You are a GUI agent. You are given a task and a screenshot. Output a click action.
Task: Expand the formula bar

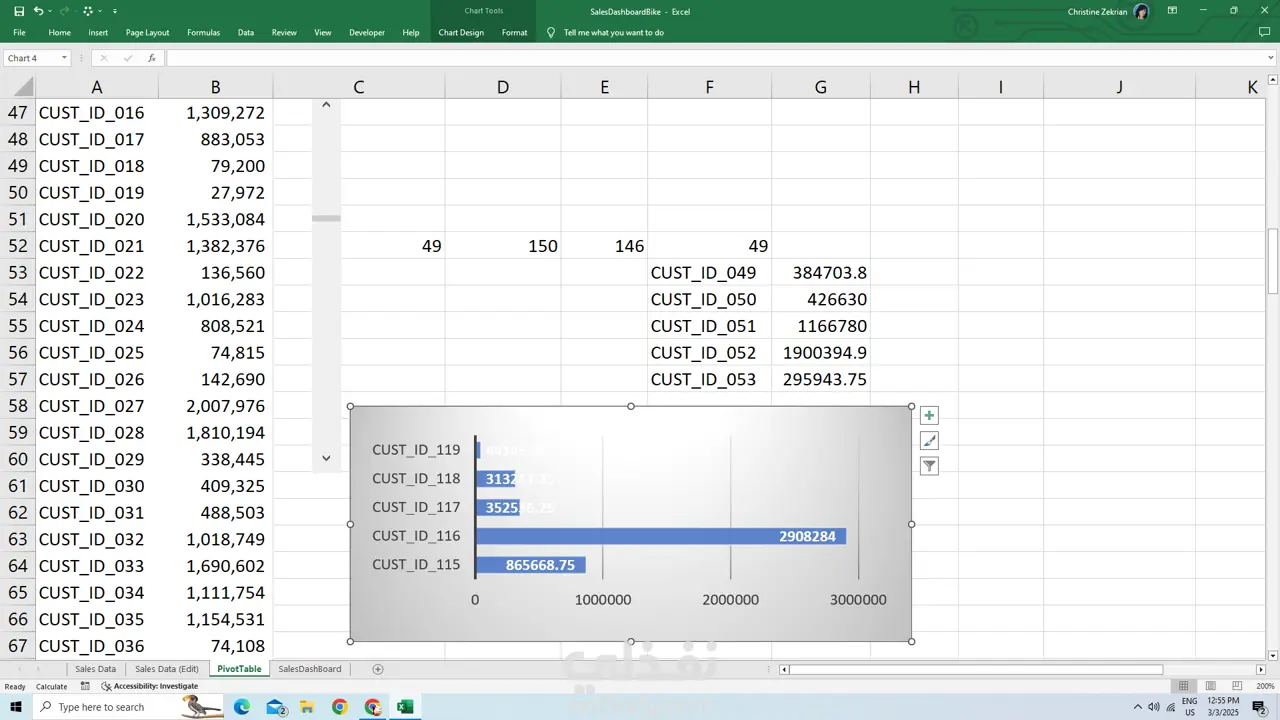(1271, 58)
